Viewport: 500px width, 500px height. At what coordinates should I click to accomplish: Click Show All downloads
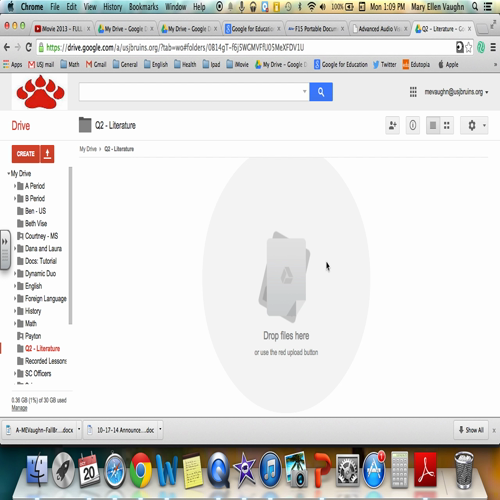pos(471,430)
